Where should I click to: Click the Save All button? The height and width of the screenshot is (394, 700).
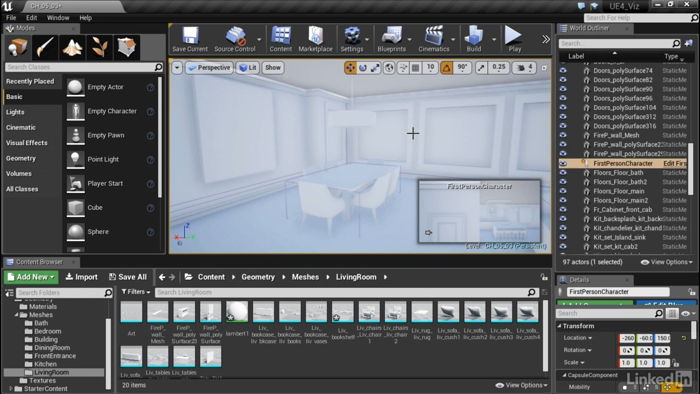(x=128, y=277)
